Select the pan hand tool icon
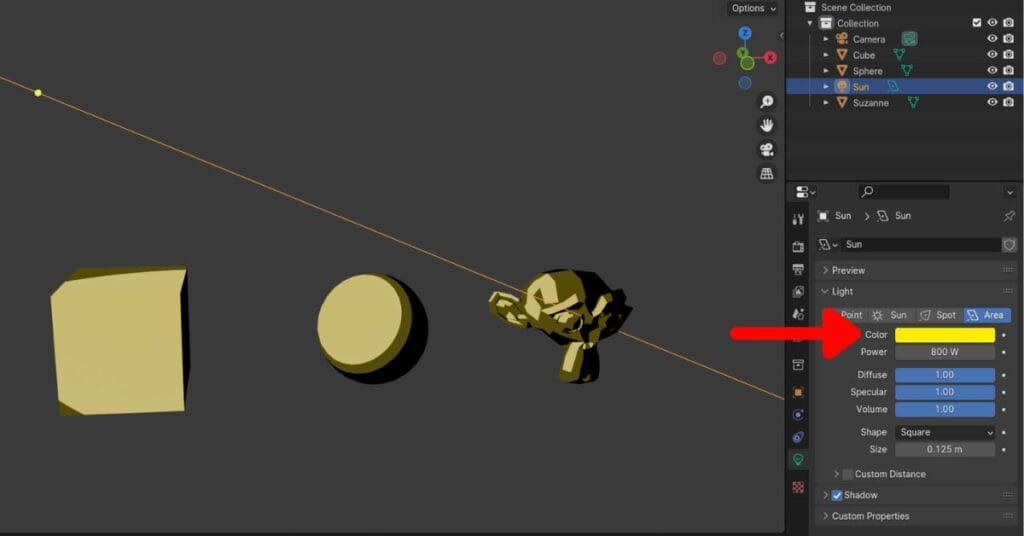Image resolution: width=1024 pixels, height=536 pixels. point(767,126)
